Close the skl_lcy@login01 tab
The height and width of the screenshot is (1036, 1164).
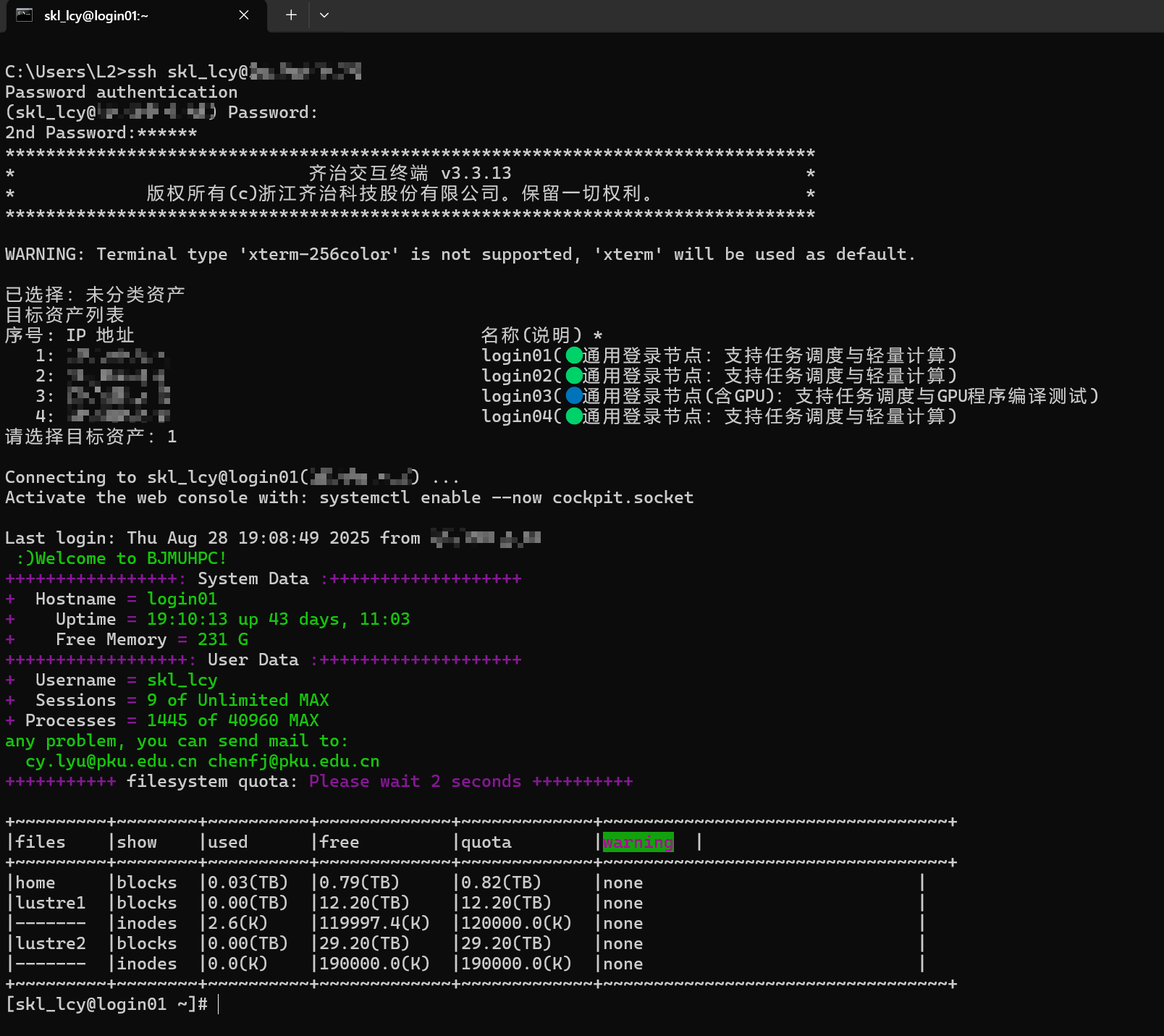[244, 15]
